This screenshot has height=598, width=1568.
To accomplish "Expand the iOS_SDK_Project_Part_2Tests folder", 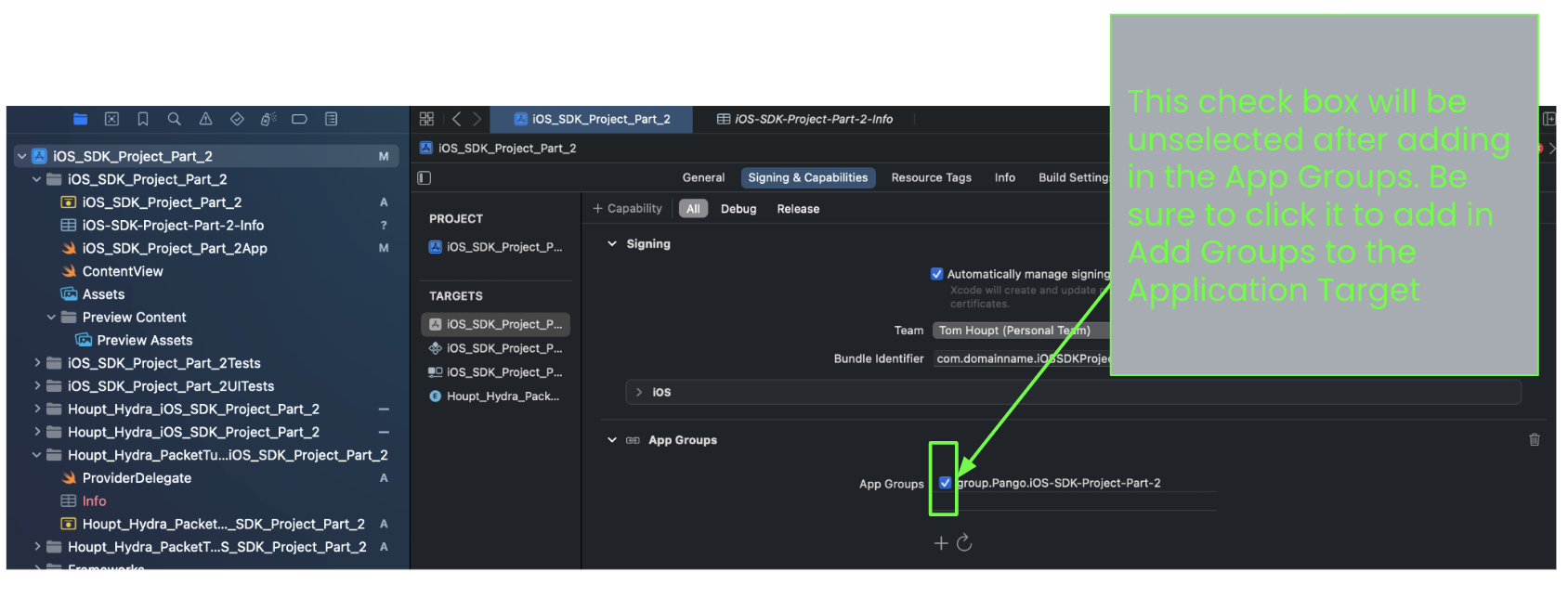I will 37,363.
